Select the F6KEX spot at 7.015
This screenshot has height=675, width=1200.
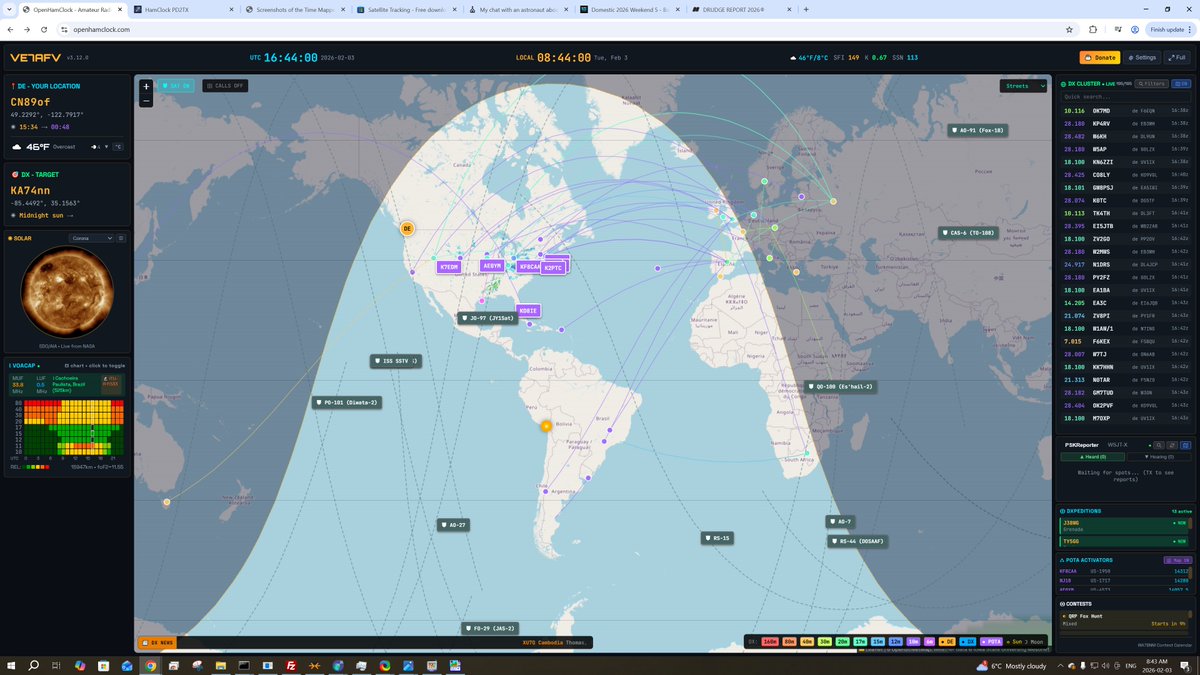(x=1125, y=341)
